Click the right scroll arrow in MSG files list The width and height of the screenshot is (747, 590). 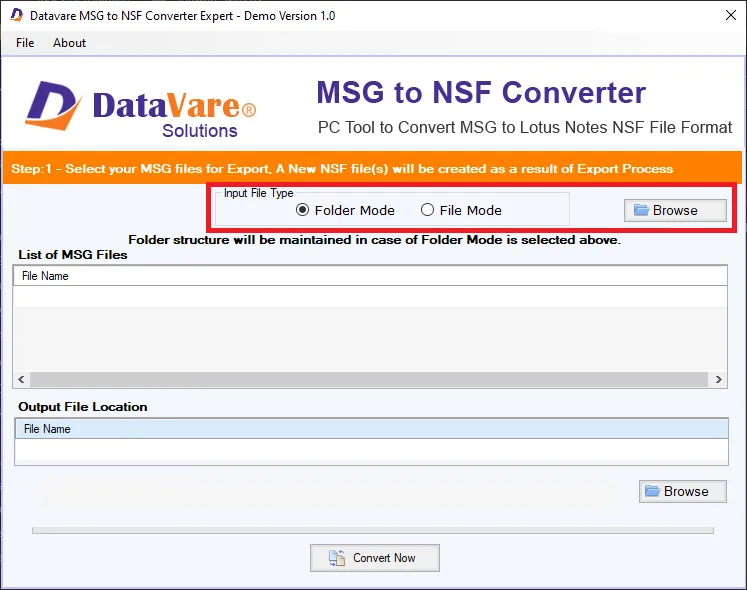(x=718, y=379)
